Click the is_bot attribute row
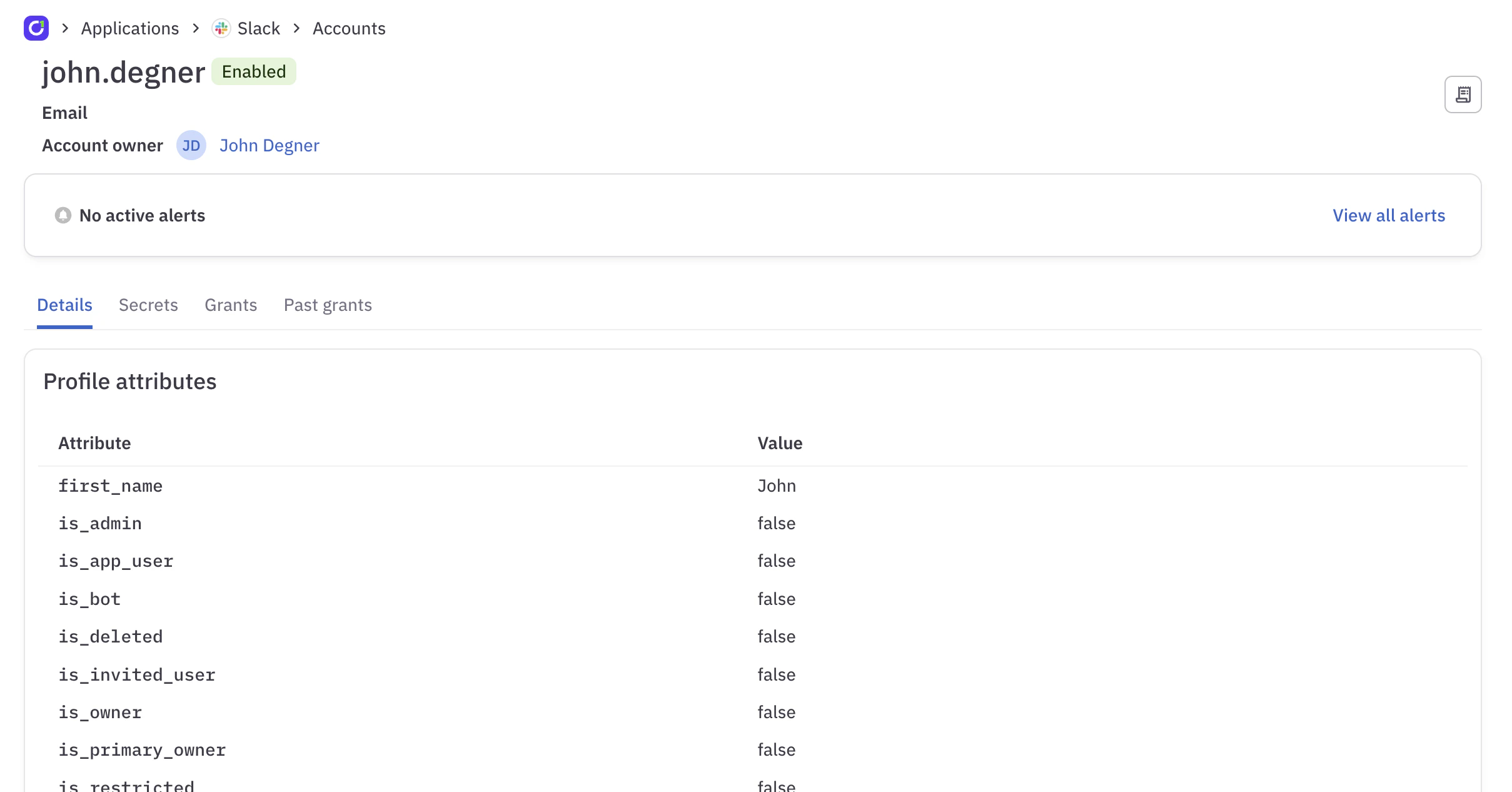The image size is (1512, 792). 89,599
